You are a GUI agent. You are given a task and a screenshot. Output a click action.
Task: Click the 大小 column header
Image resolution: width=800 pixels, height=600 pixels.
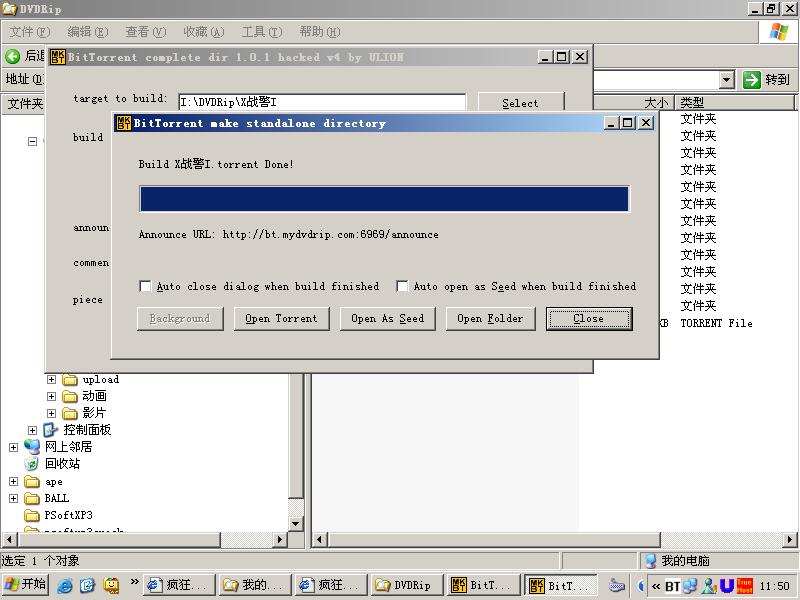(x=634, y=103)
